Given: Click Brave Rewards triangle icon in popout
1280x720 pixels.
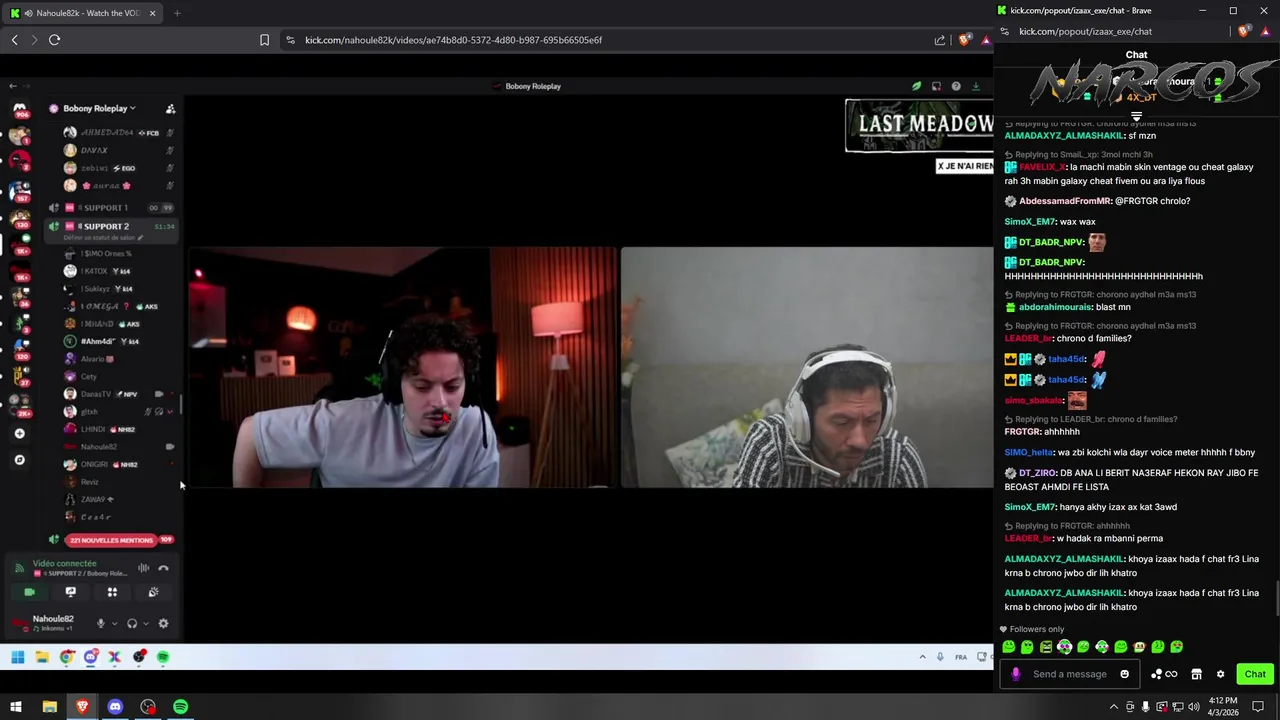Looking at the screenshot, I should coord(1266,31).
